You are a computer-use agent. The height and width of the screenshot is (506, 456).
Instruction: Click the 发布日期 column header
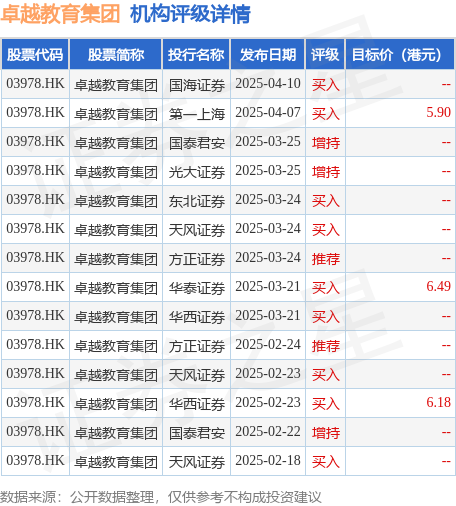268,54
